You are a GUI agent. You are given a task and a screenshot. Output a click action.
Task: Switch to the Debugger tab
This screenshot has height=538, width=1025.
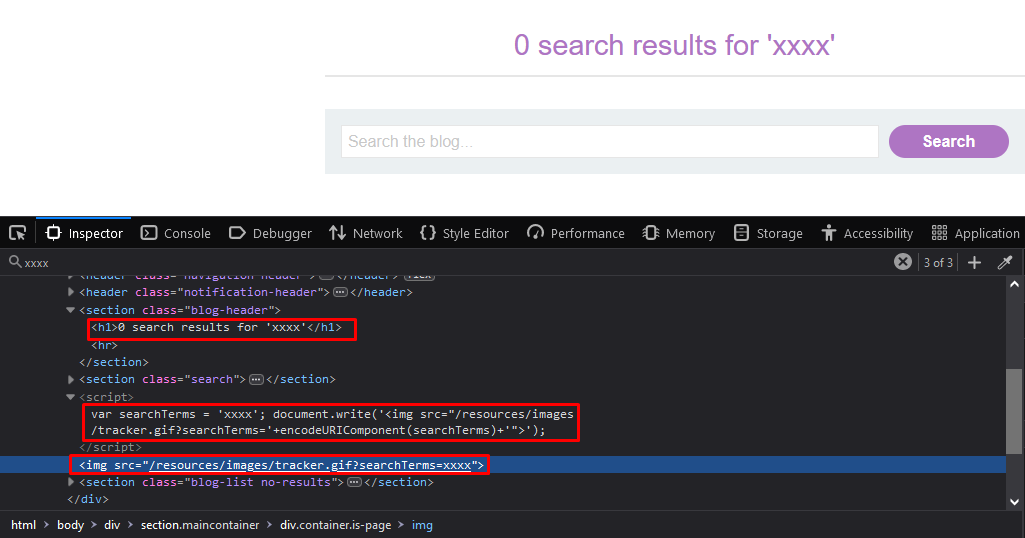coord(270,233)
